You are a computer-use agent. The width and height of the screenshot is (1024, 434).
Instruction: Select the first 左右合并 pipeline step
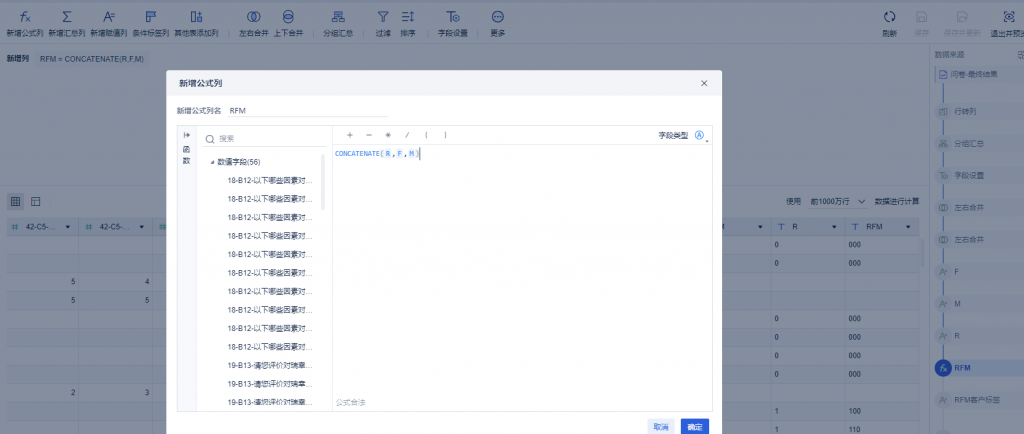969,208
